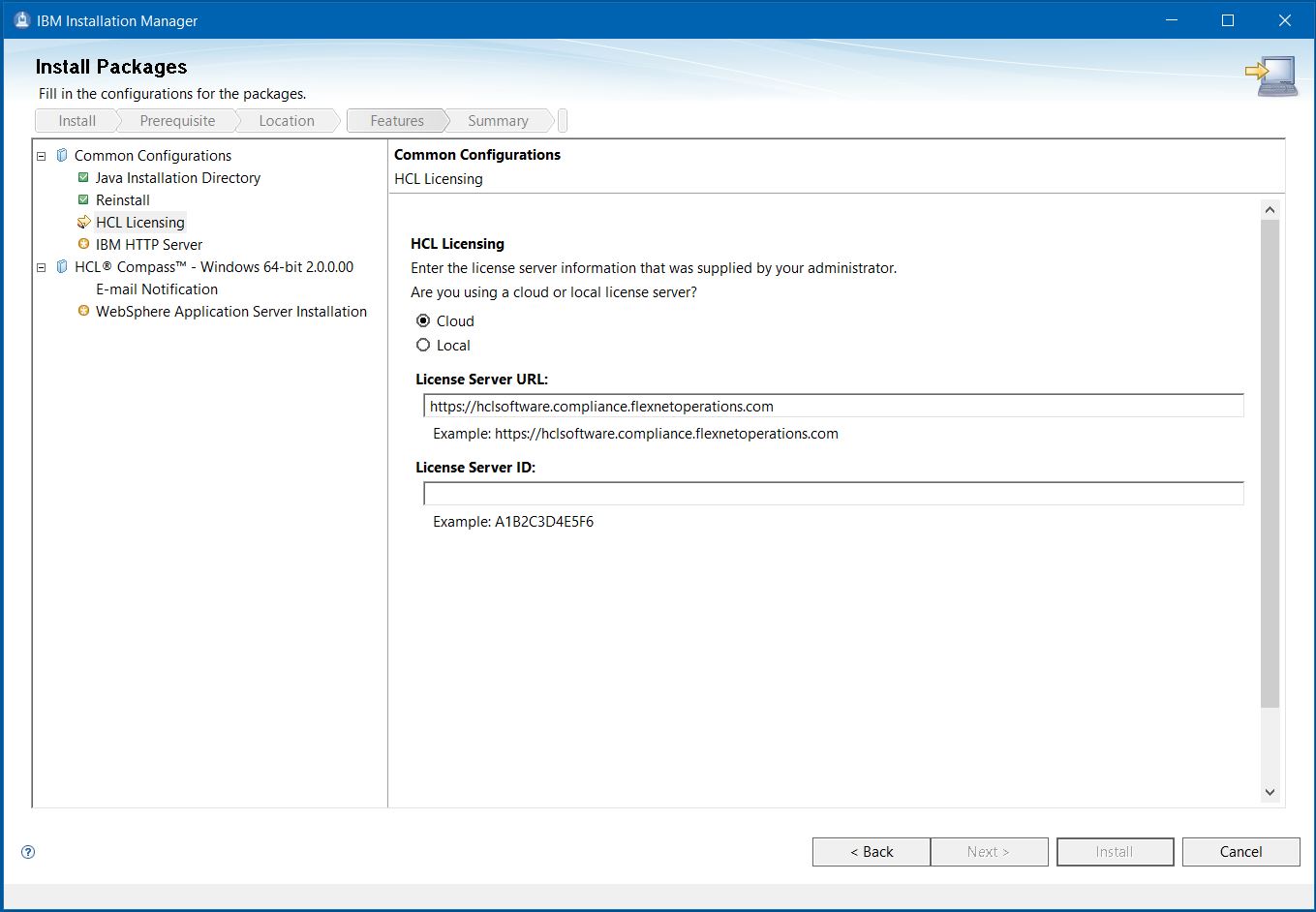Image resolution: width=1316 pixels, height=912 pixels.
Task: Click the scroll down arrow in licensing panel
Action: pos(1270,792)
